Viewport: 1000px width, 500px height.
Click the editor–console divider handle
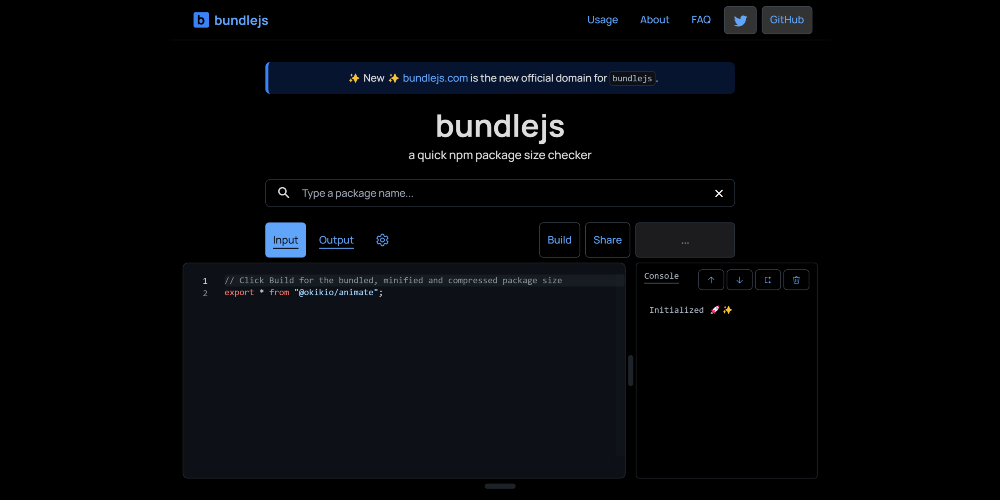pyautogui.click(x=631, y=371)
